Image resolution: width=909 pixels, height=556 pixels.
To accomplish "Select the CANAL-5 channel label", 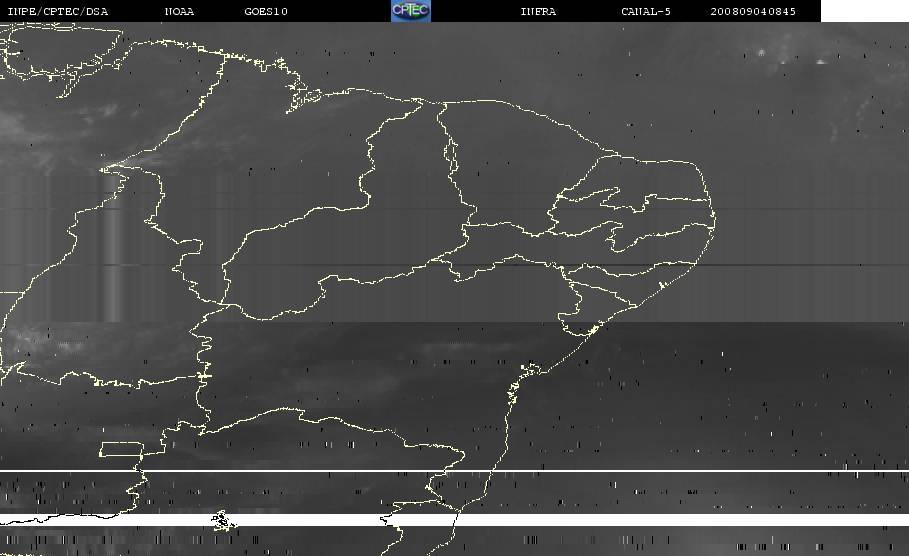I will [647, 11].
